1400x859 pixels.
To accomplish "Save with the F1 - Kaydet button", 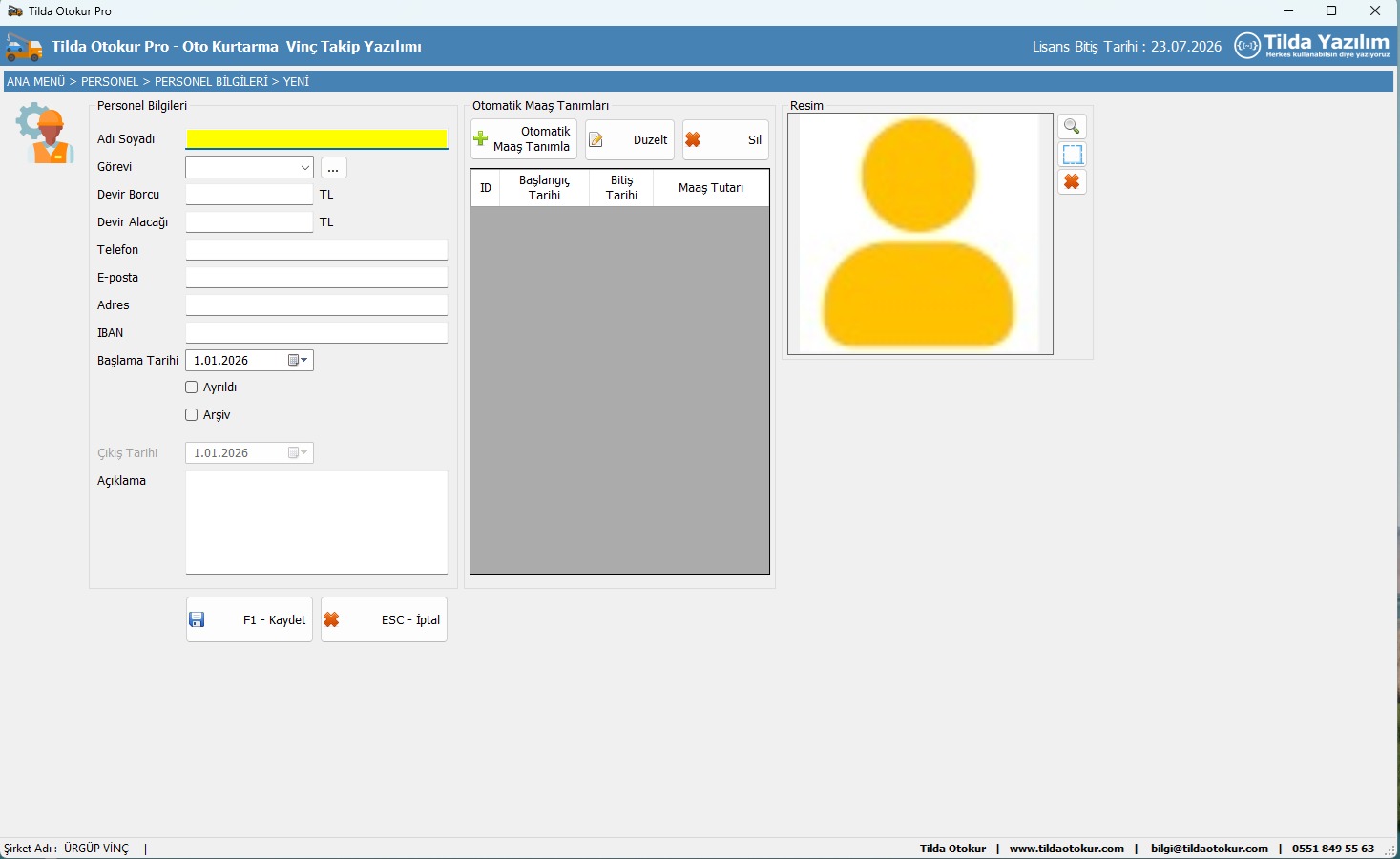I will [250, 620].
